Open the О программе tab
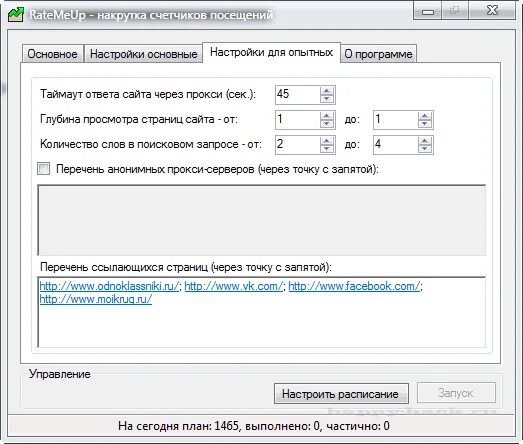The height and width of the screenshot is (444, 523). pyautogui.click(x=378, y=54)
